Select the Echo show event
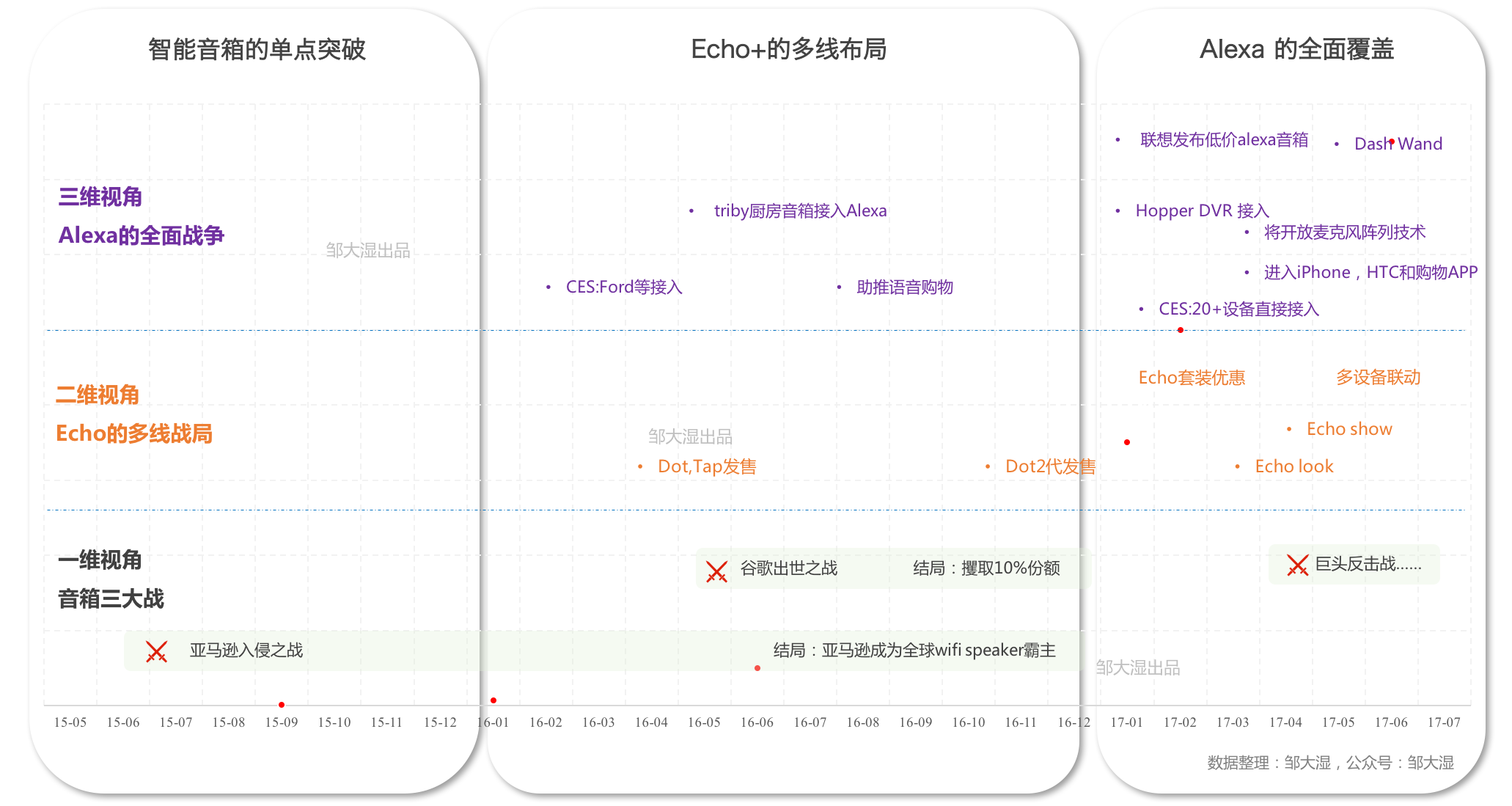This screenshot has height=806, width=1512. click(1349, 429)
